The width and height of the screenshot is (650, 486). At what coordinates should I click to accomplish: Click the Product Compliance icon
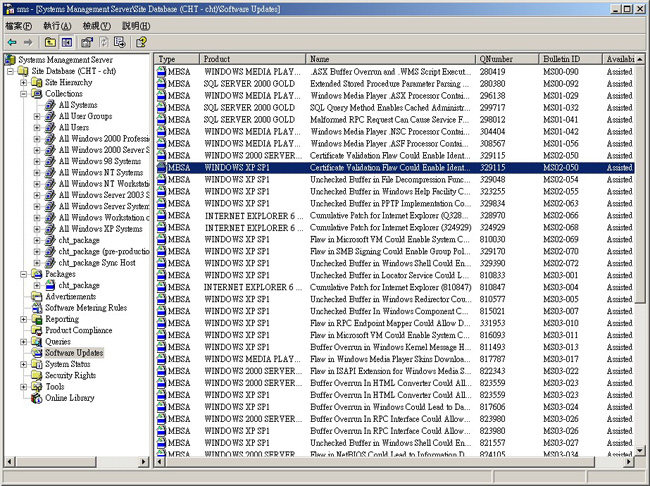[36, 330]
